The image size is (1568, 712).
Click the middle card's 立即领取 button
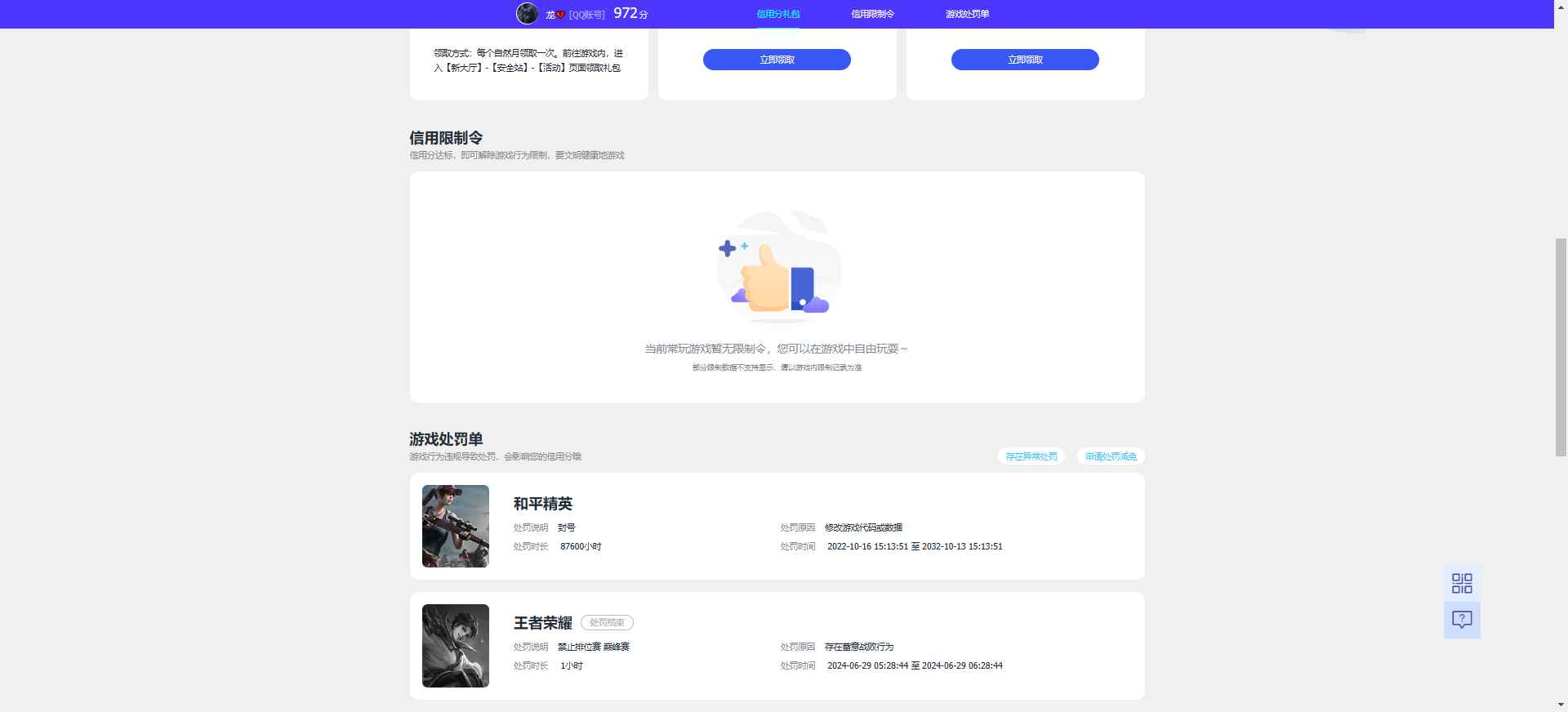click(x=777, y=60)
